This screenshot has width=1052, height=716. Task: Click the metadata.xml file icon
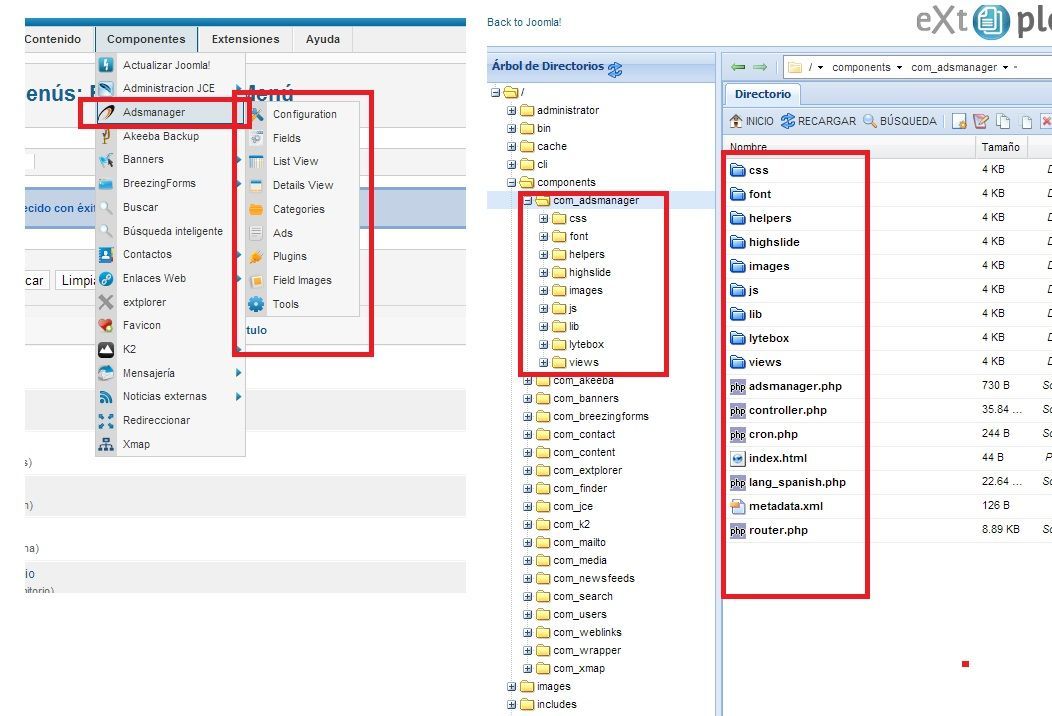(x=737, y=507)
